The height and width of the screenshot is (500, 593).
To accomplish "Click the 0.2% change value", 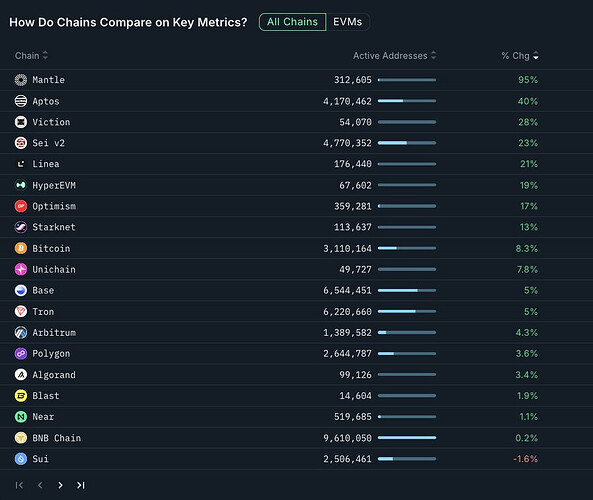I will (x=526, y=438).
